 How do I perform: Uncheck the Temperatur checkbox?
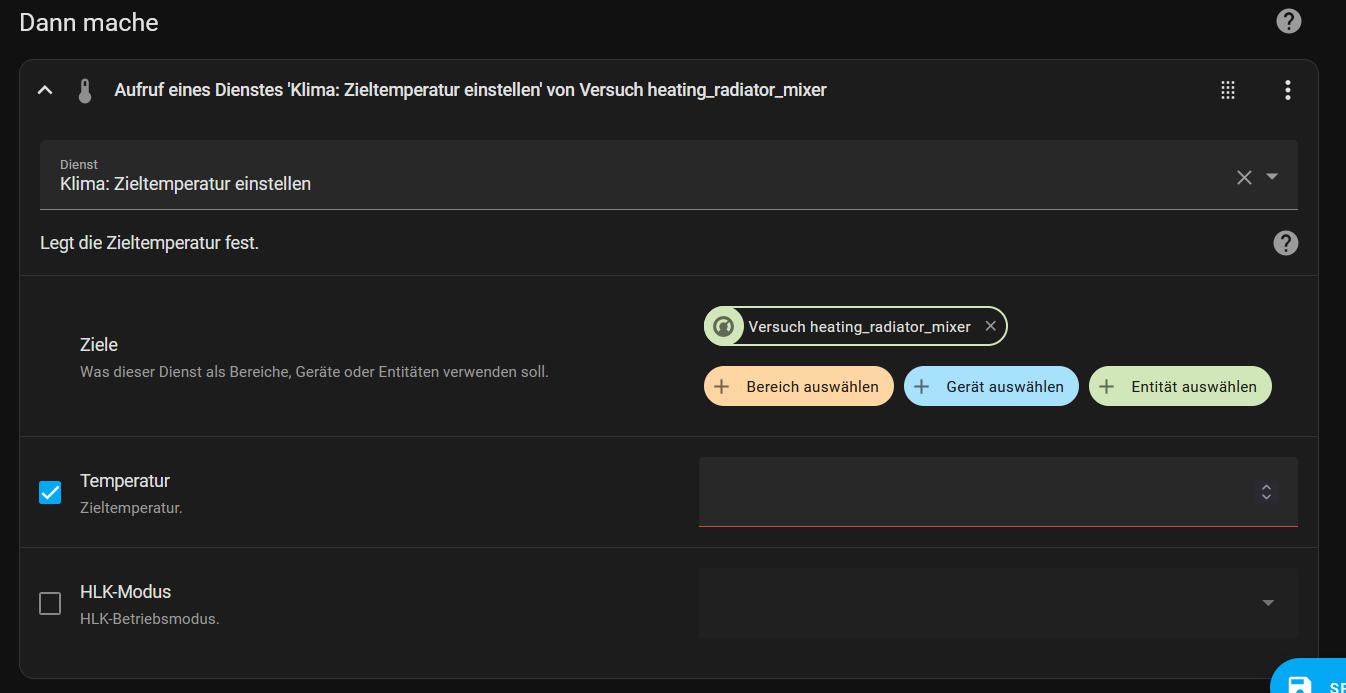pos(50,493)
